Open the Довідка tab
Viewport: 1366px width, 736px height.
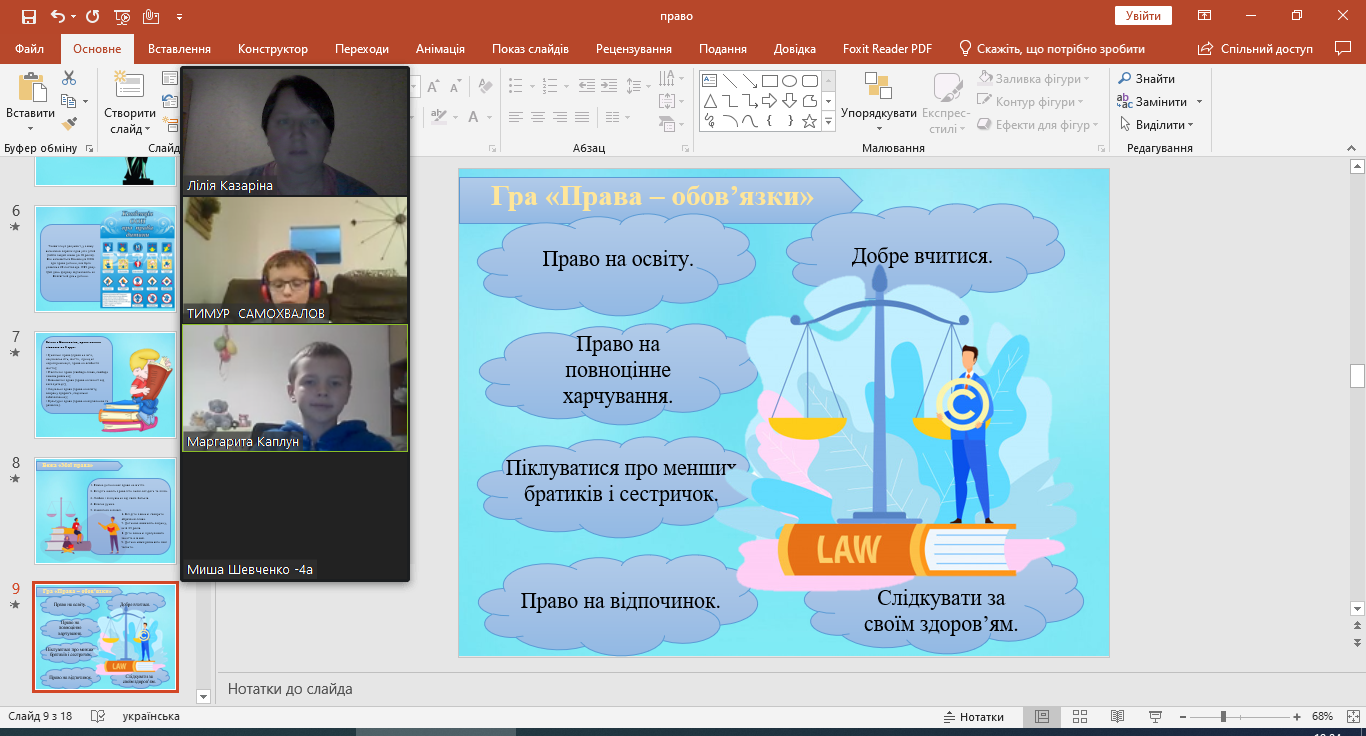pyautogui.click(x=795, y=49)
